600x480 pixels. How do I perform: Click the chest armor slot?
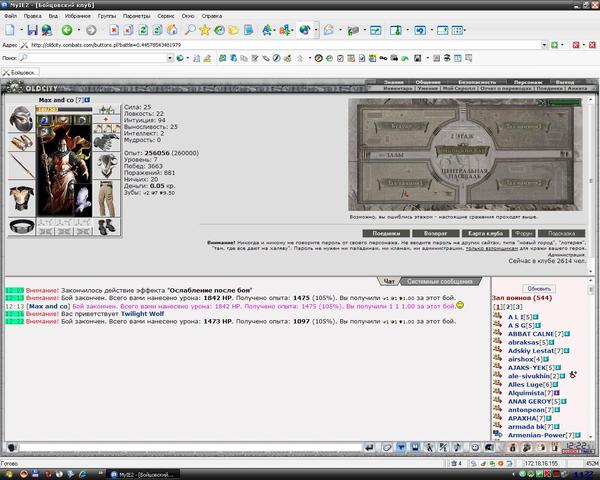[x=21, y=198]
